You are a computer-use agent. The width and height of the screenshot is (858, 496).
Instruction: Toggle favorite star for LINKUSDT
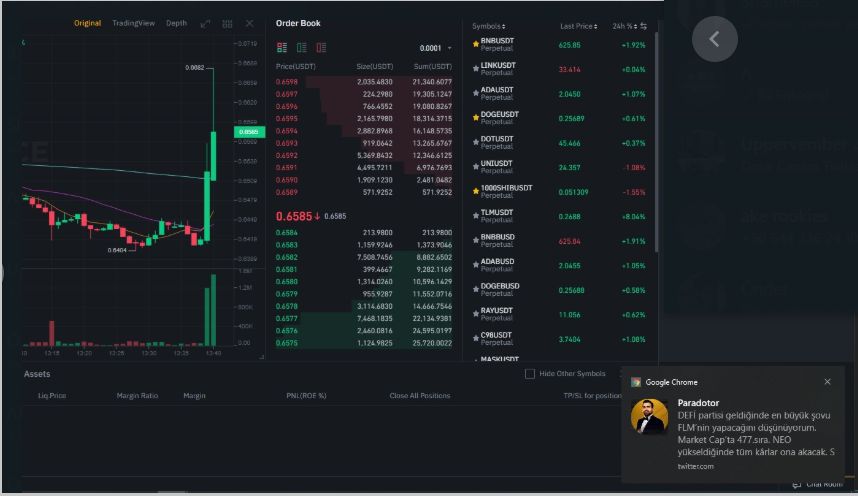tap(476, 69)
